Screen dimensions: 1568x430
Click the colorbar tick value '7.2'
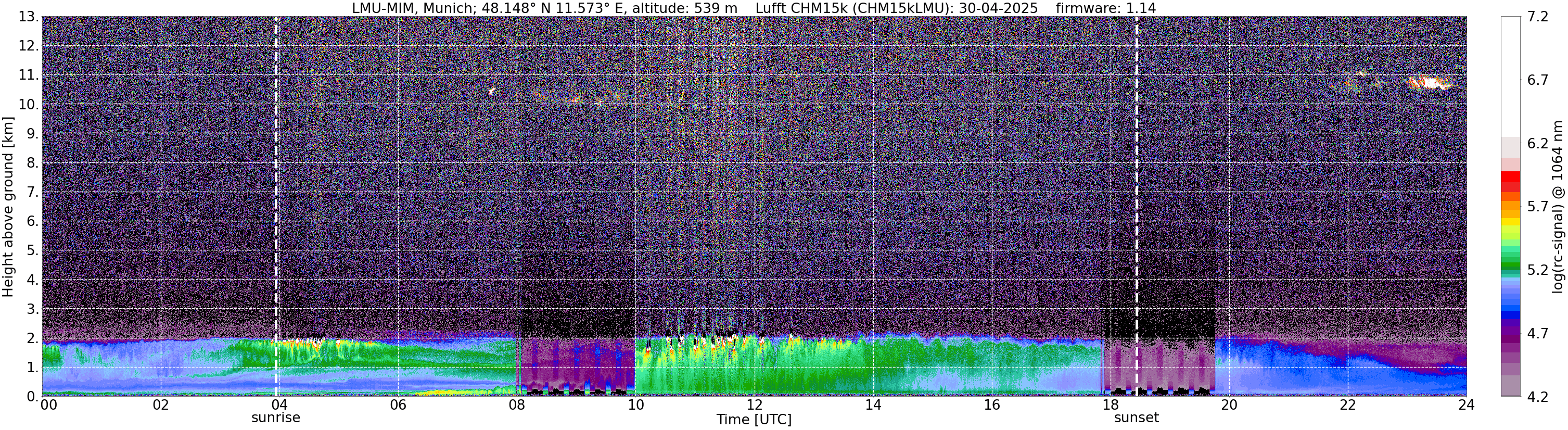pos(1538,17)
